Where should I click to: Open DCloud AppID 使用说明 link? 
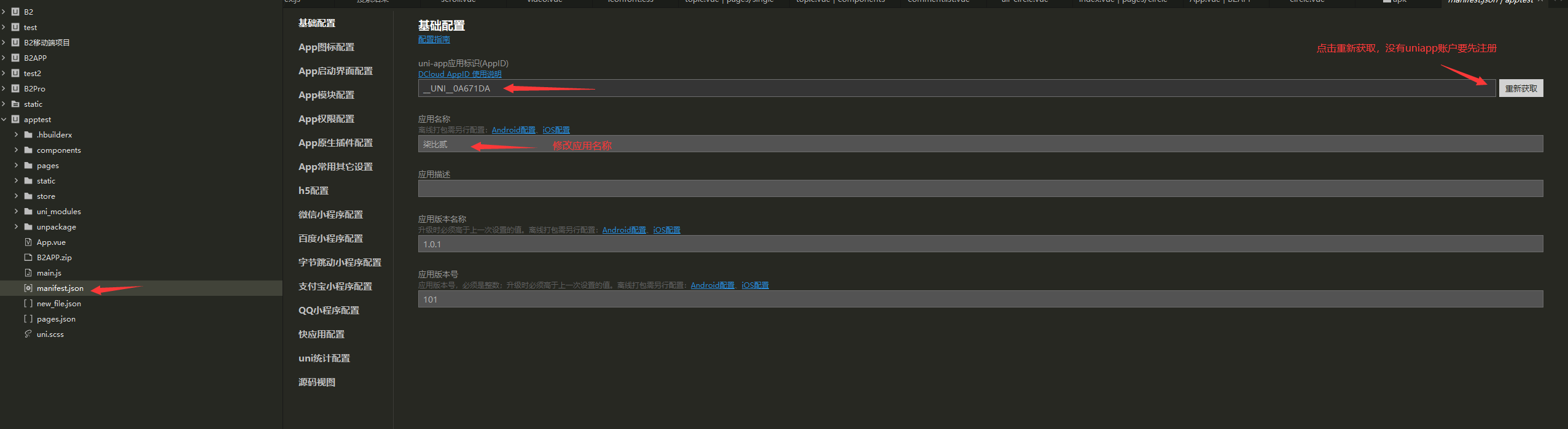[x=459, y=74]
